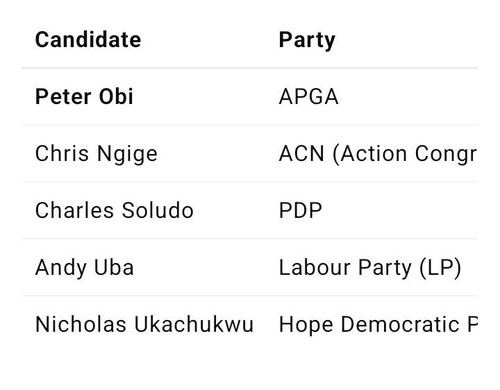Viewport: 500px width, 390px height.
Task: Click the word Labour in the table
Action: (x=315, y=267)
